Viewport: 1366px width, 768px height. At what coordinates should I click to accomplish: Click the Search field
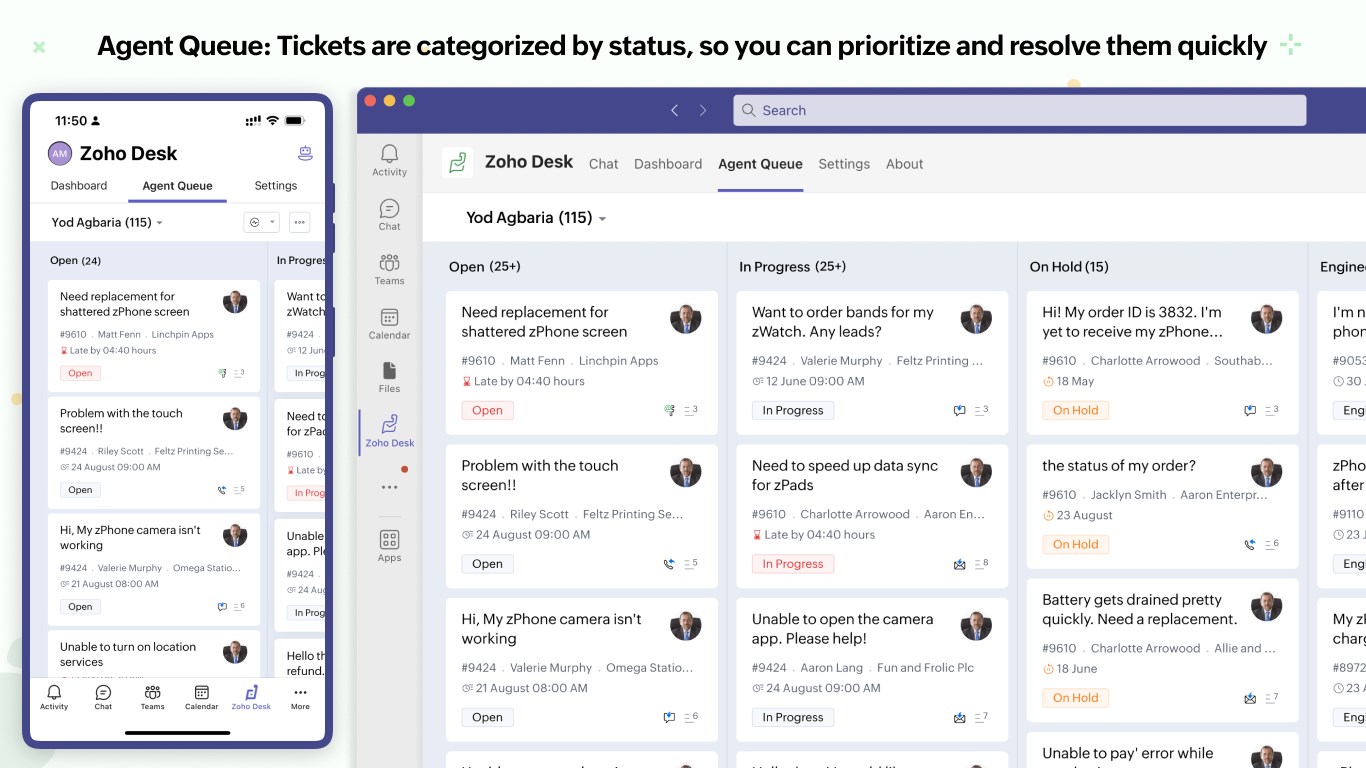[1019, 110]
